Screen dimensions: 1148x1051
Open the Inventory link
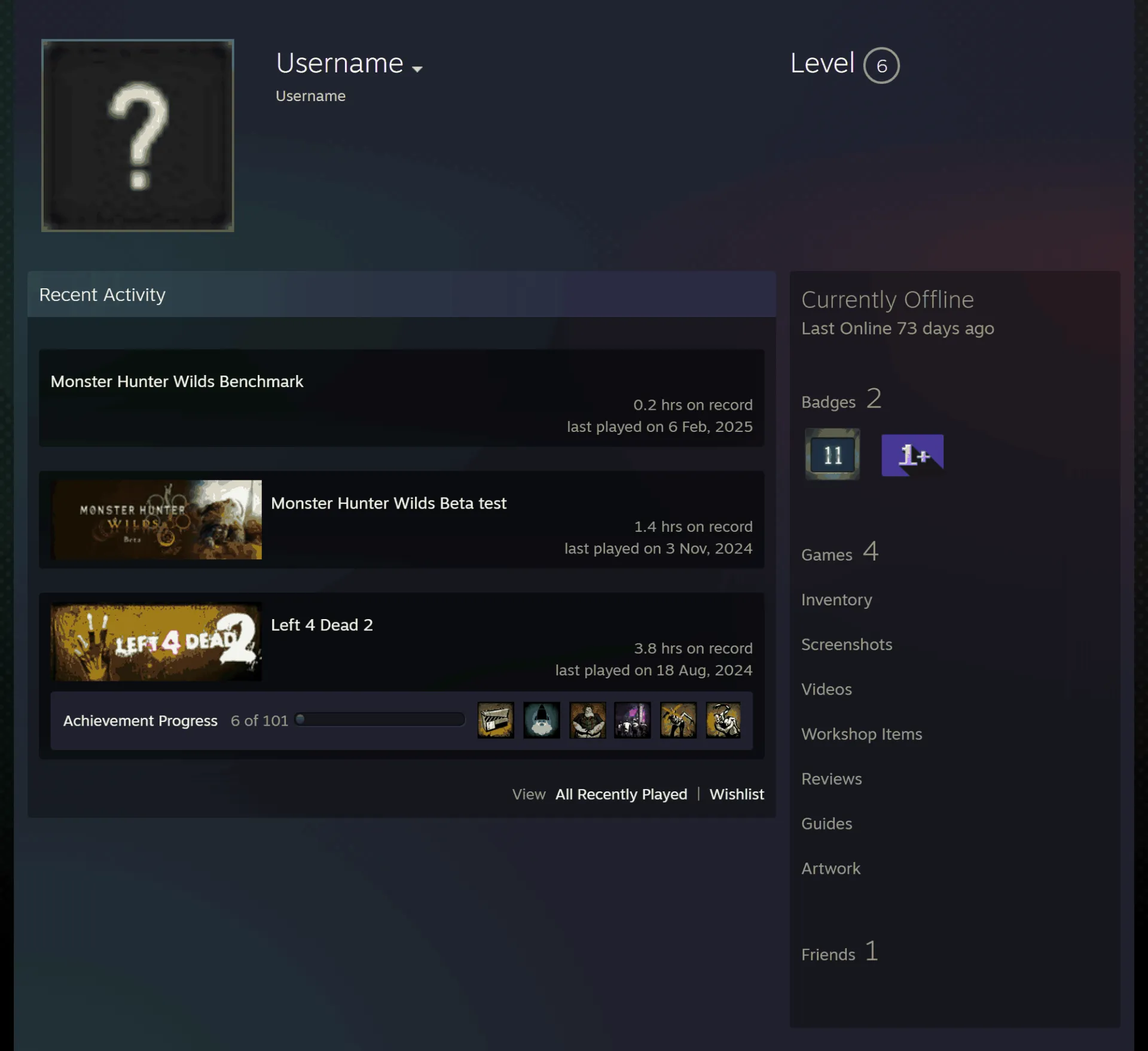pyautogui.click(x=836, y=599)
